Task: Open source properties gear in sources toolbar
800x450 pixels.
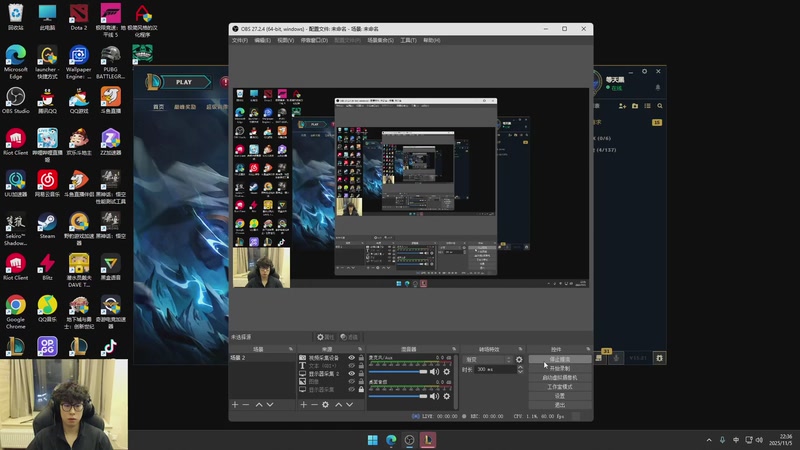Action: click(326, 405)
